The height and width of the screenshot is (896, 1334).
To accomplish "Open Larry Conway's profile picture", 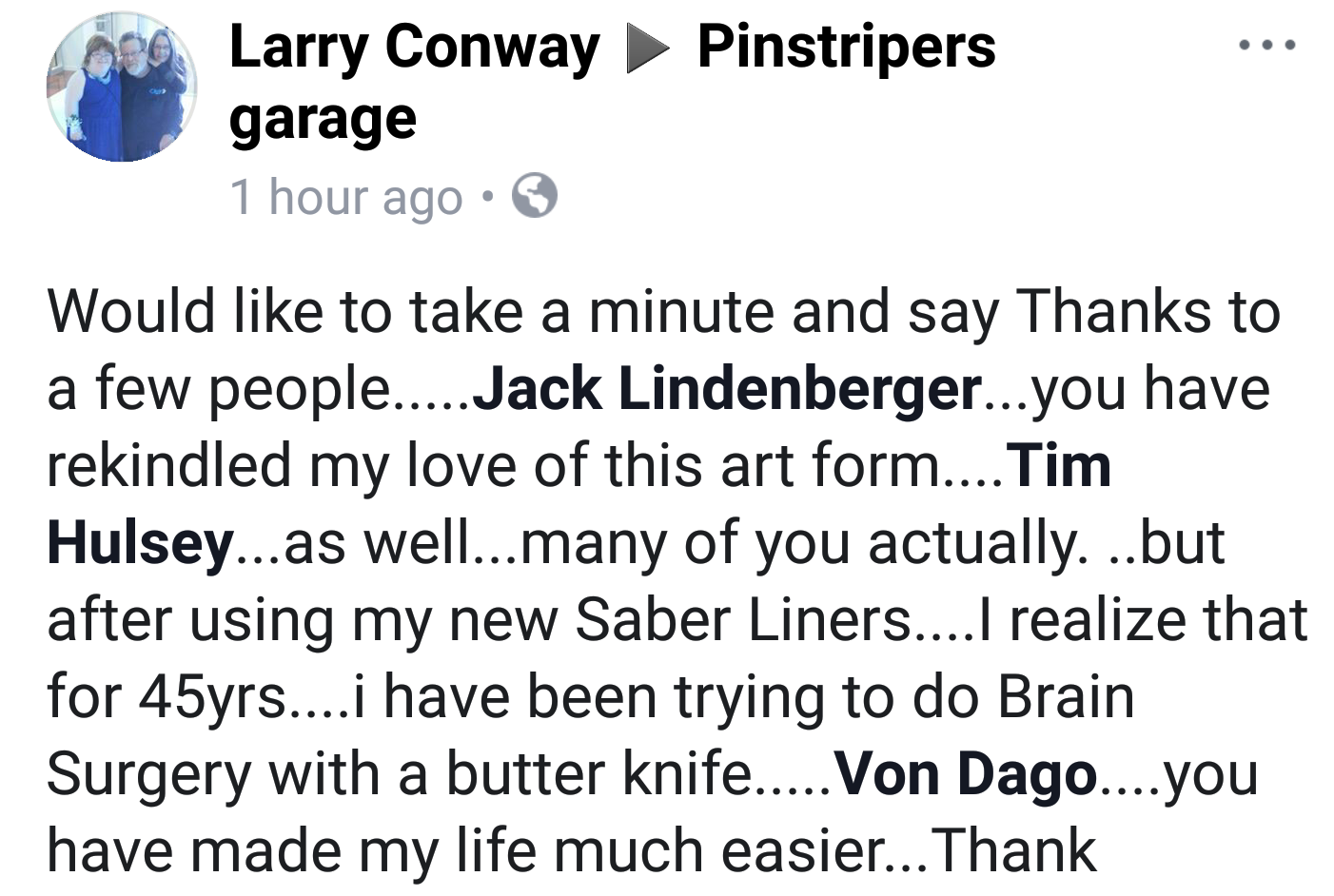I will click(122, 88).
